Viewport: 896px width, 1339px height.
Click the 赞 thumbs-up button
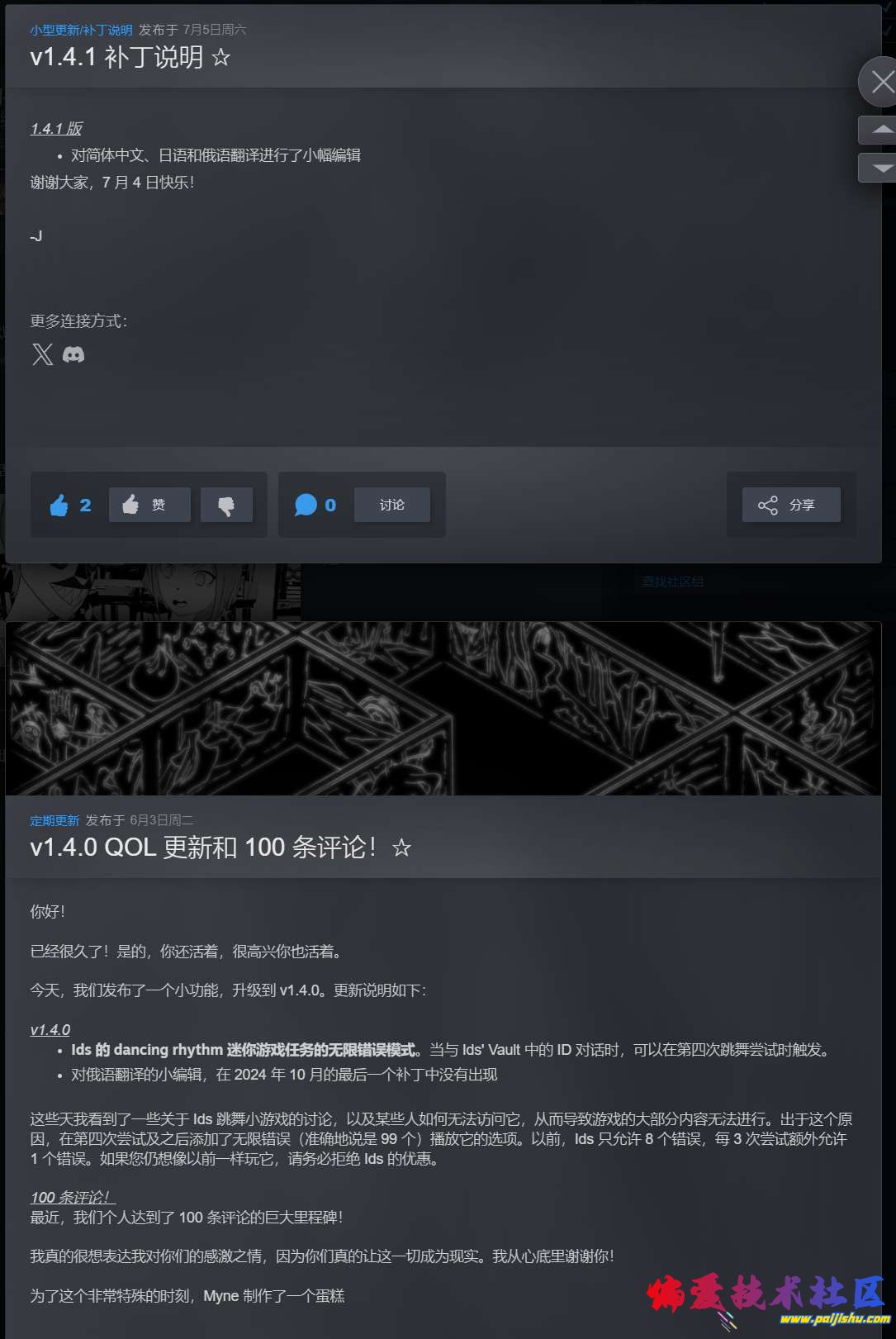pos(149,505)
